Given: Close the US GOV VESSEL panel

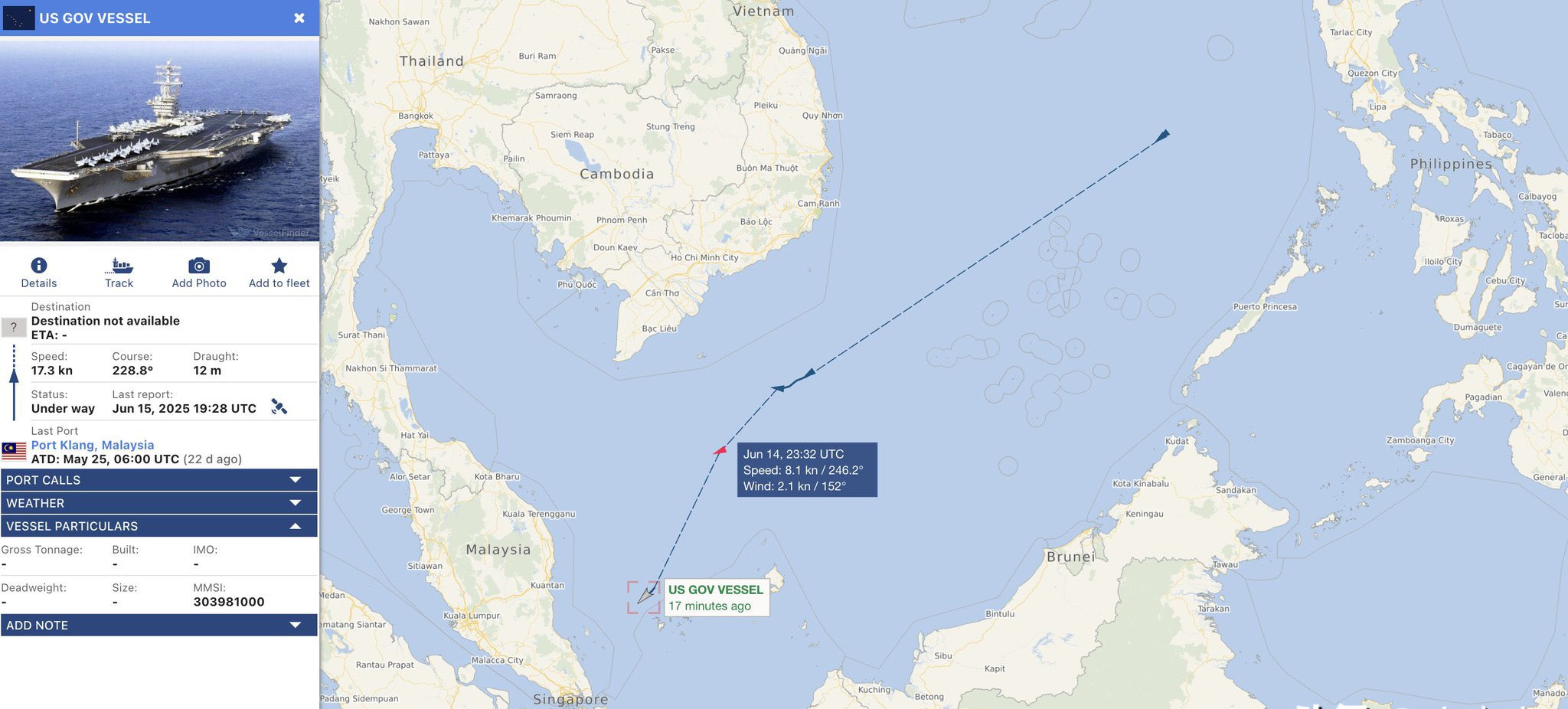Looking at the screenshot, I should point(299,18).
